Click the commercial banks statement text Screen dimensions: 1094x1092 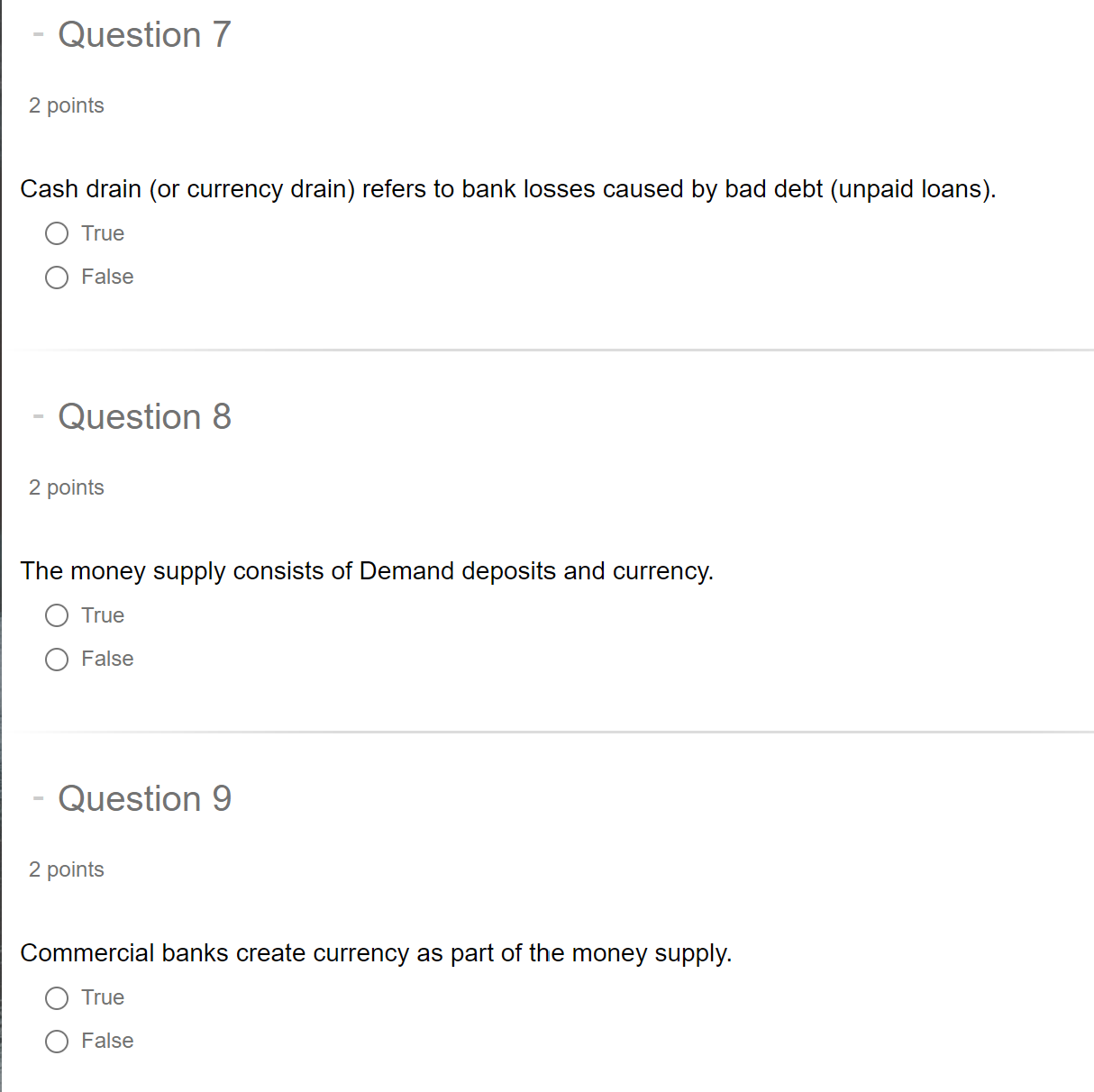tap(376, 953)
